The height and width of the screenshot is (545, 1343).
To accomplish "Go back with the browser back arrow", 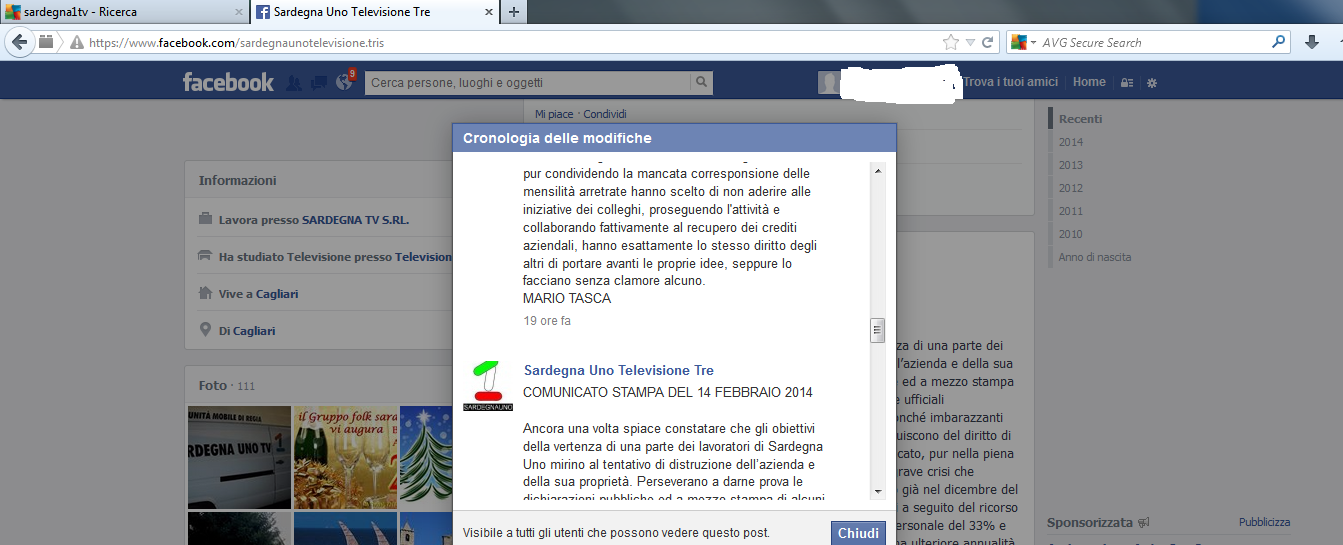I will [18, 42].
